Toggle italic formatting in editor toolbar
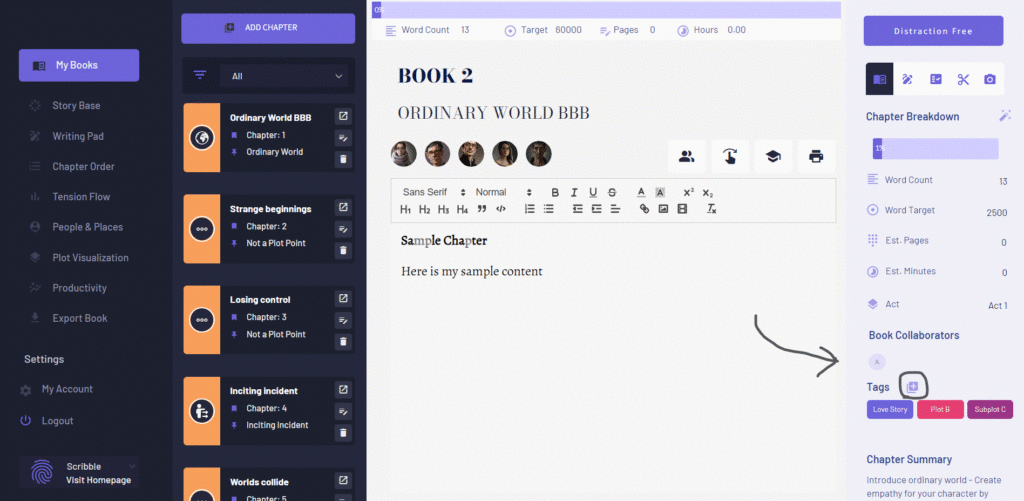This screenshot has width=1024, height=501. [x=574, y=192]
